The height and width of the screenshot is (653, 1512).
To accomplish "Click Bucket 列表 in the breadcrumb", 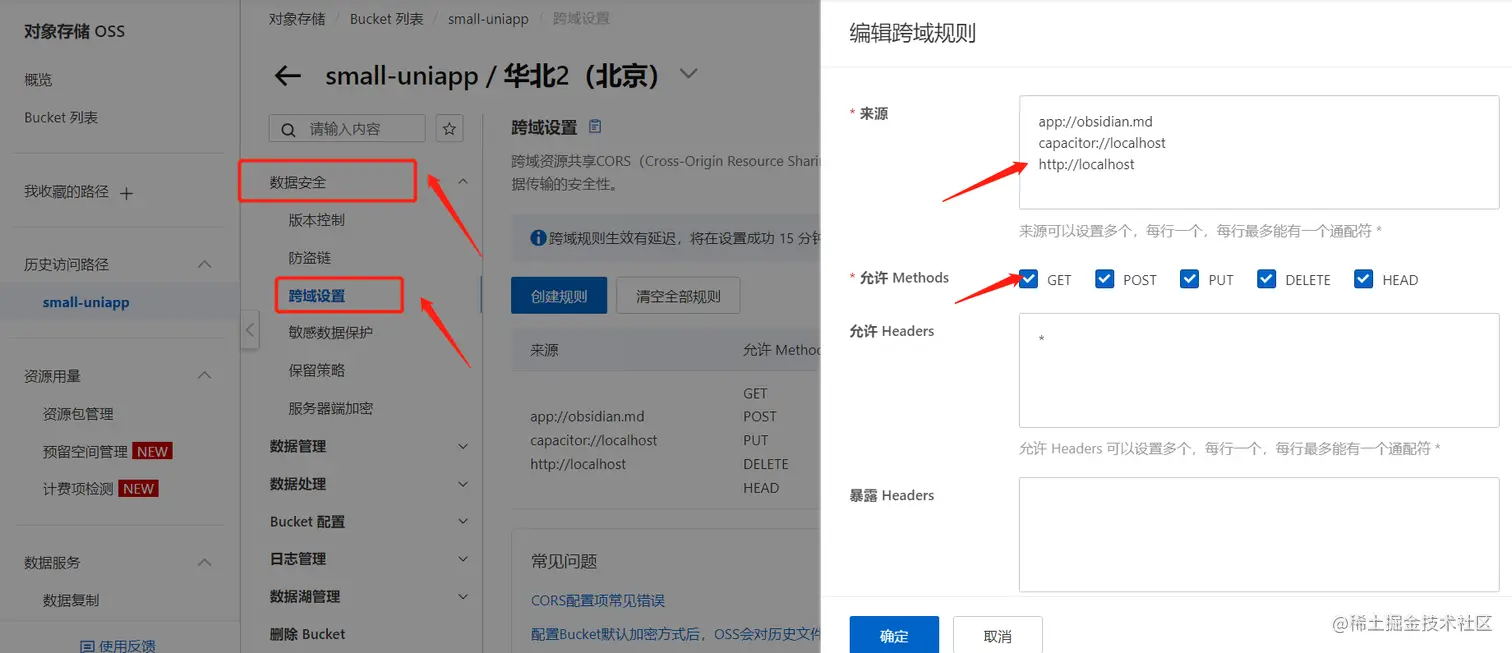I will [387, 19].
